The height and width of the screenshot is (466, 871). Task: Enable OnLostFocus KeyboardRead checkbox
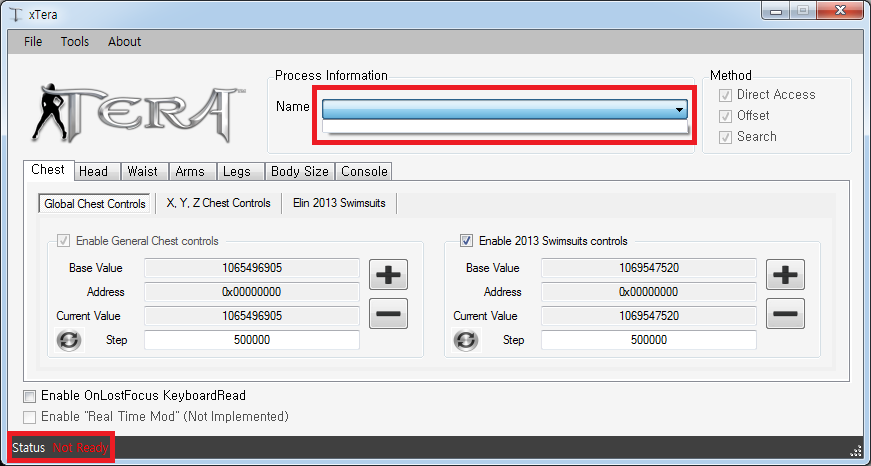30,396
